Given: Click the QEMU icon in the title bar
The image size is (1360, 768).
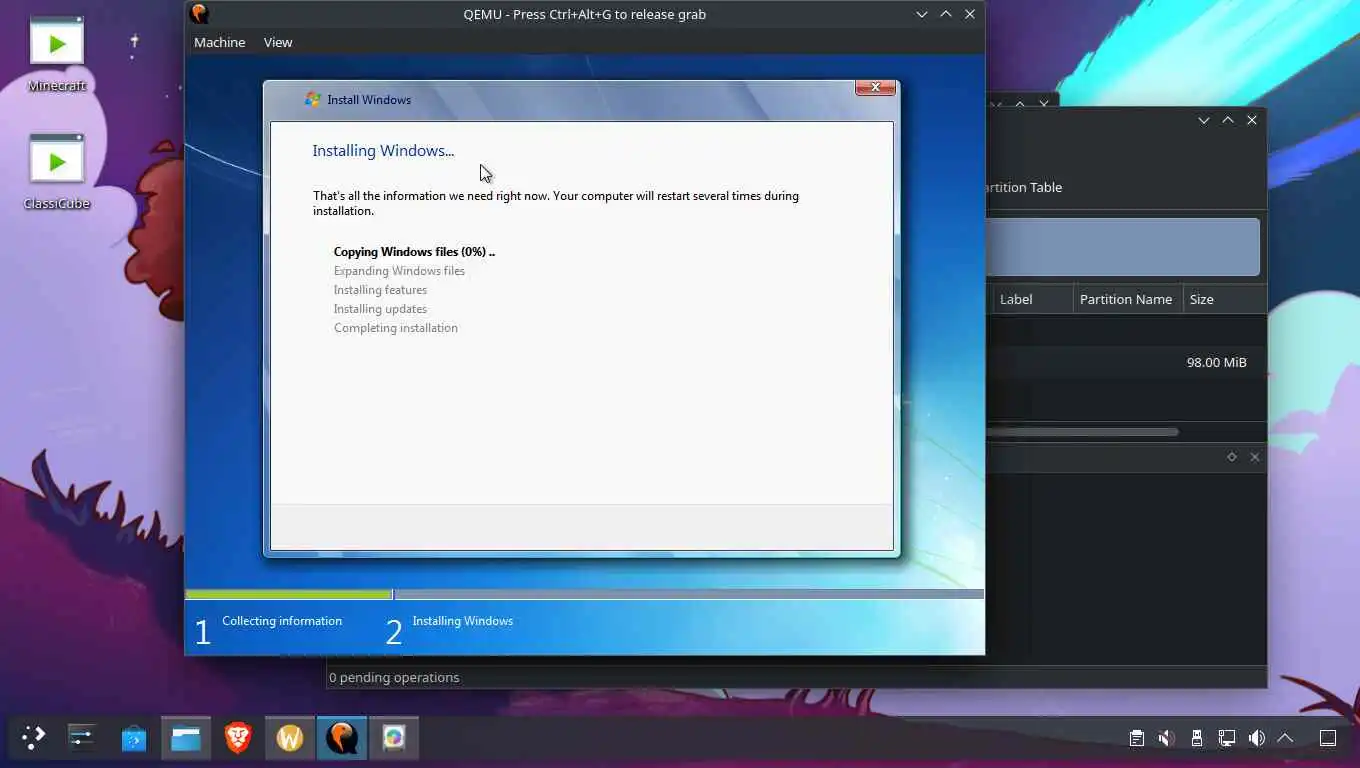Looking at the screenshot, I should [200, 14].
